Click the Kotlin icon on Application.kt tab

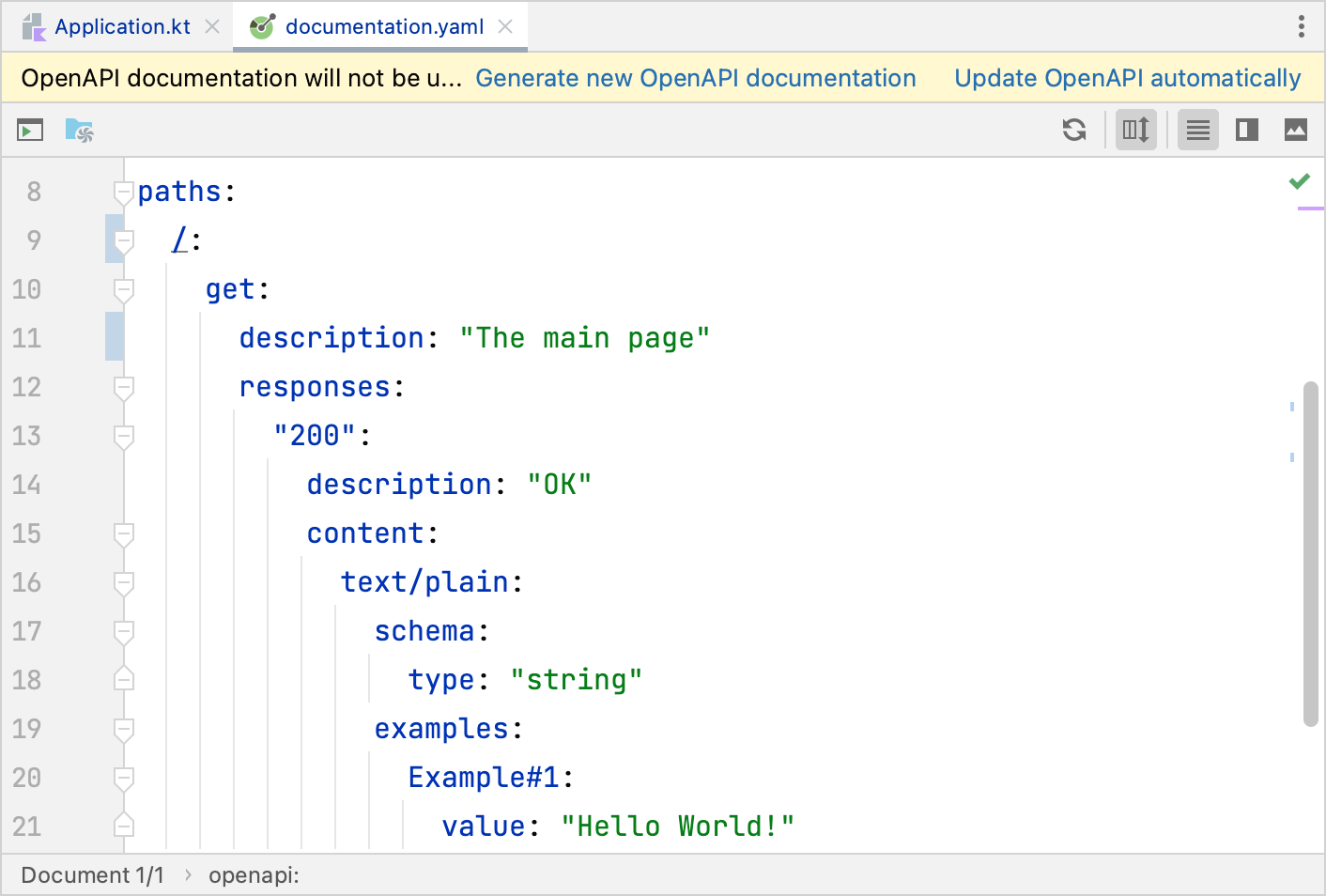point(35,25)
